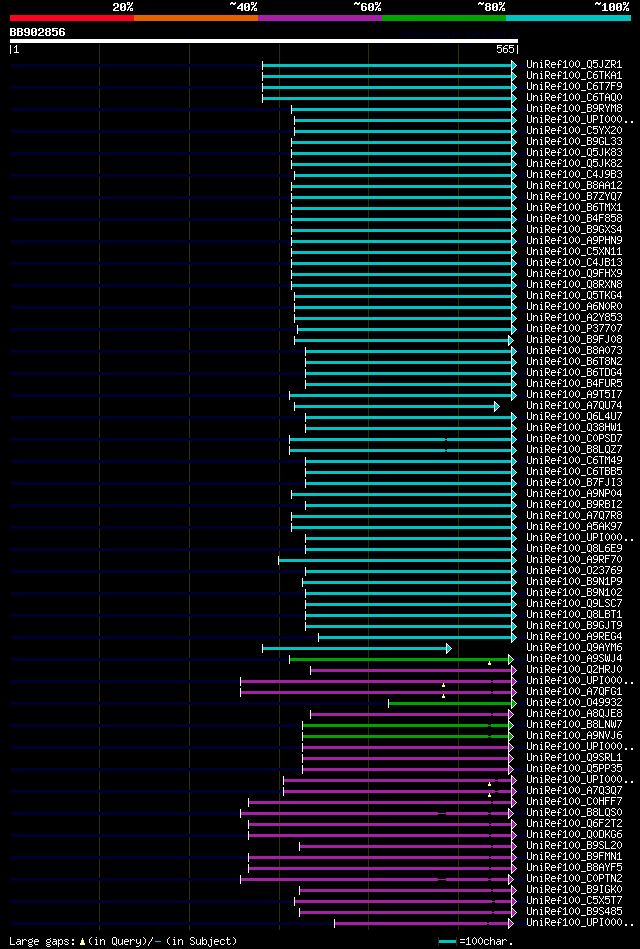Select label UniRef100_Q38HW1
The image size is (640, 949).
pos(575,427)
